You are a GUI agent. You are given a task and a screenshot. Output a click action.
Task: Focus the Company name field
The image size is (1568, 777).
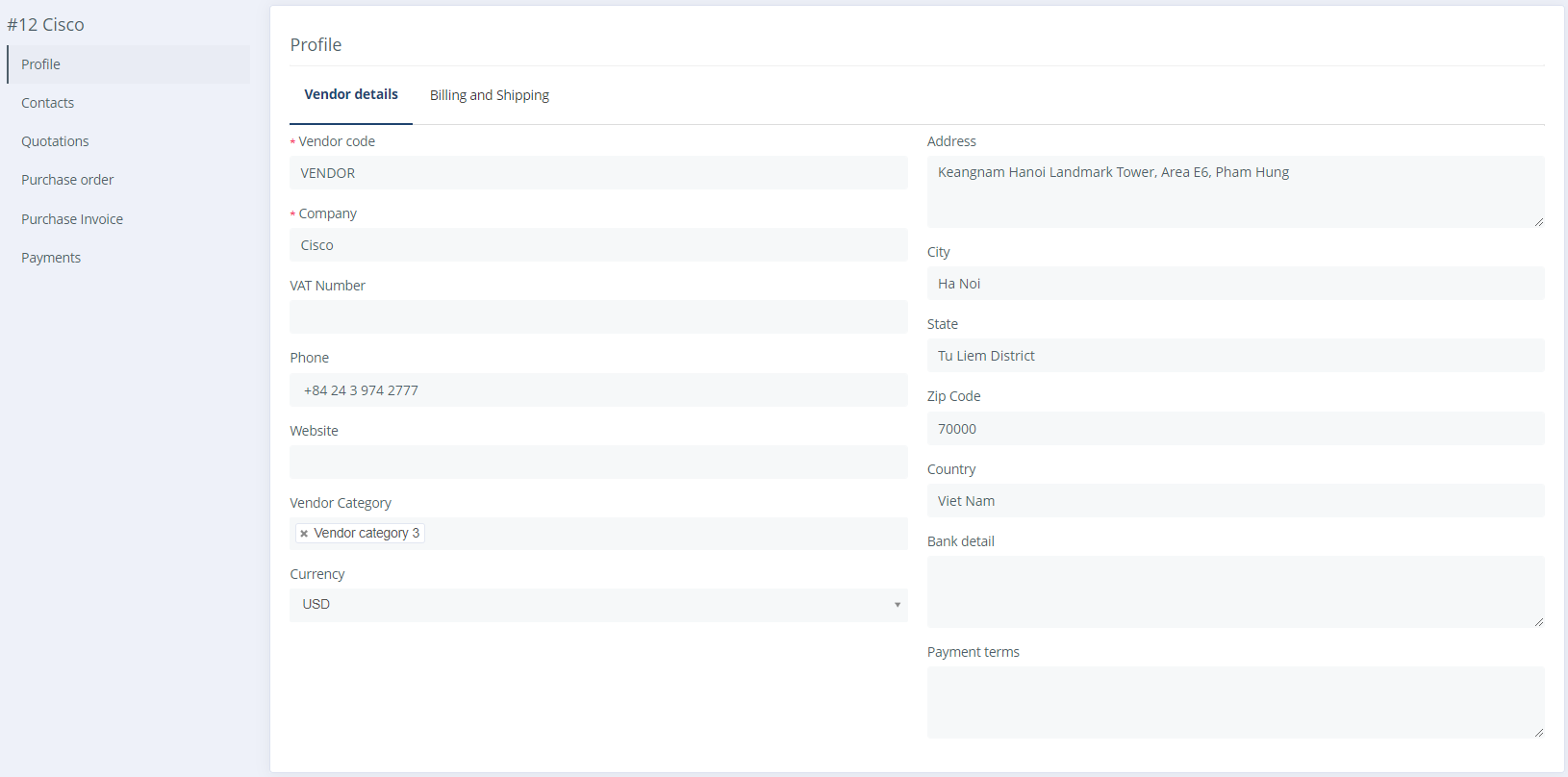point(598,245)
